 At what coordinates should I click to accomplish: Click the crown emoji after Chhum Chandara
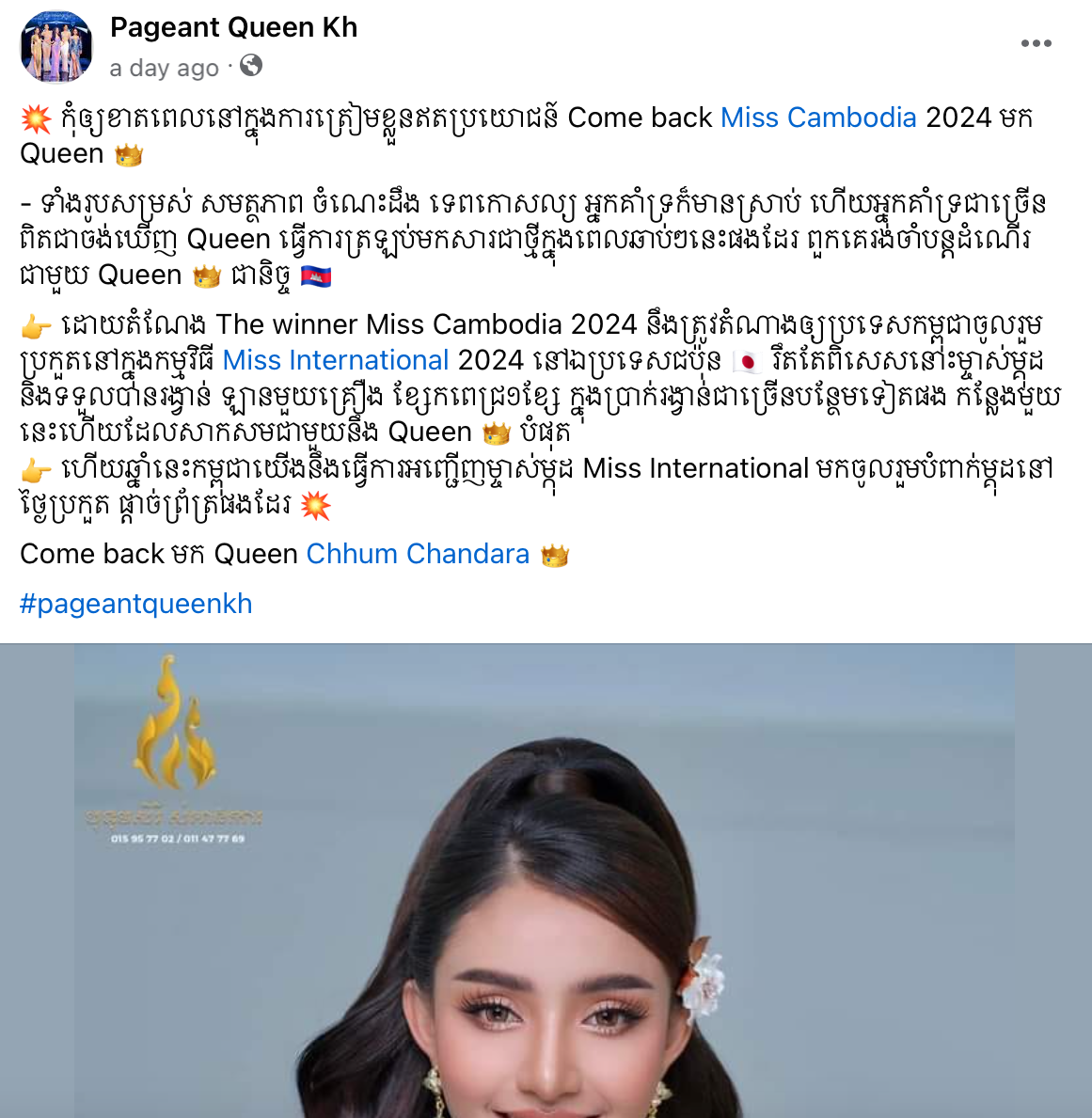click(x=555, y=555)
